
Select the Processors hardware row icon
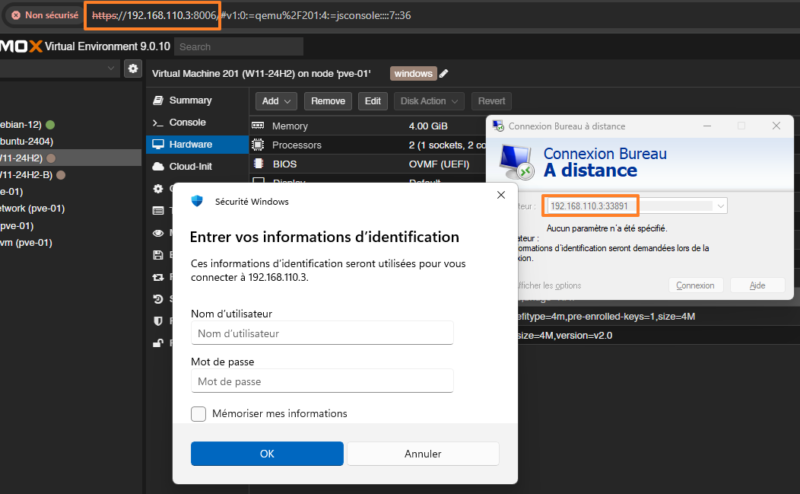point(258,145)
